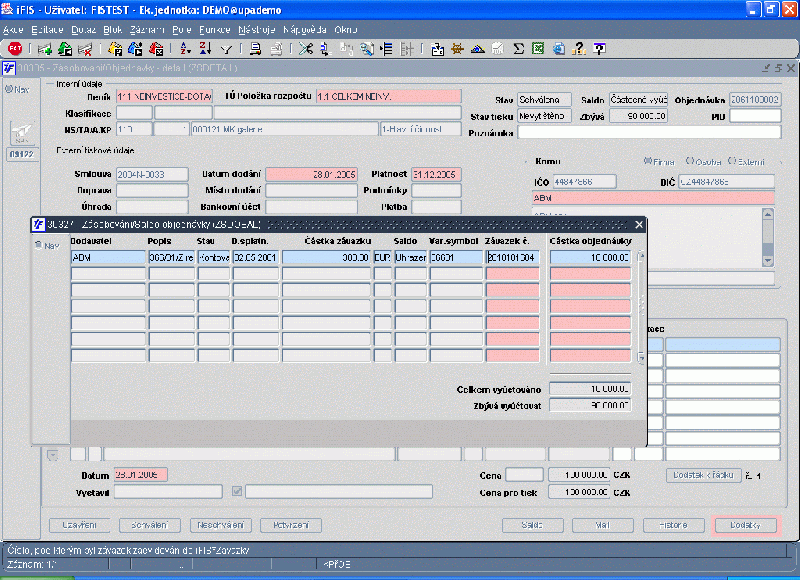Click the Dodatky button
The image size is (800, 580).
(746, 525)
